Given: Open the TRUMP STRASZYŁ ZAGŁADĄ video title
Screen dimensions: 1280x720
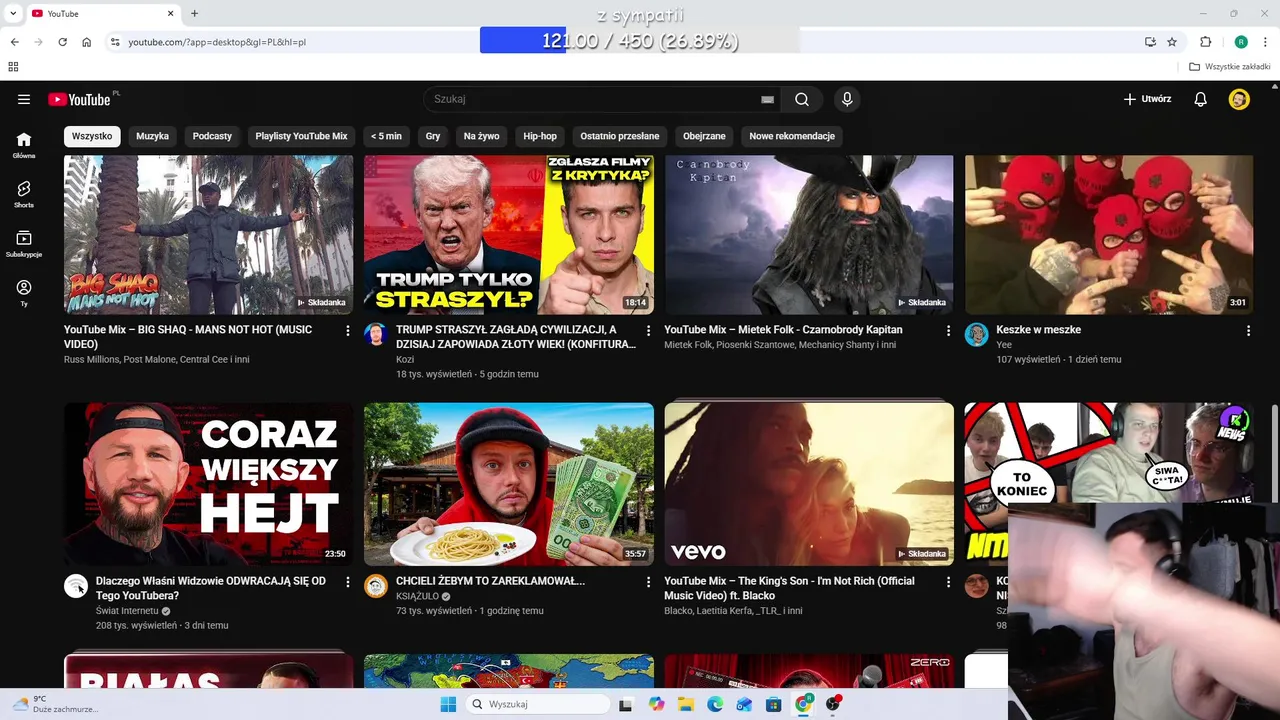Looking at the screenshot, I should click(516, 337).
